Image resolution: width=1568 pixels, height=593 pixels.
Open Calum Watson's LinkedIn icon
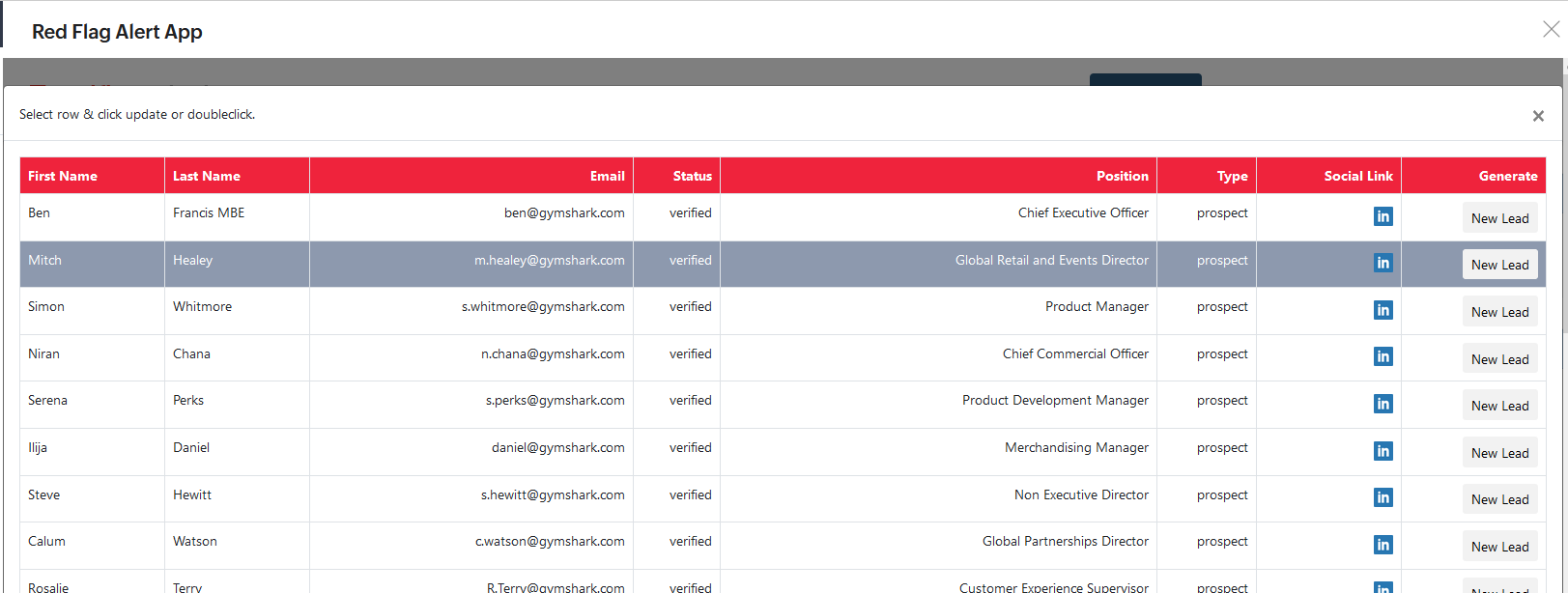[x=1383, y=545]
